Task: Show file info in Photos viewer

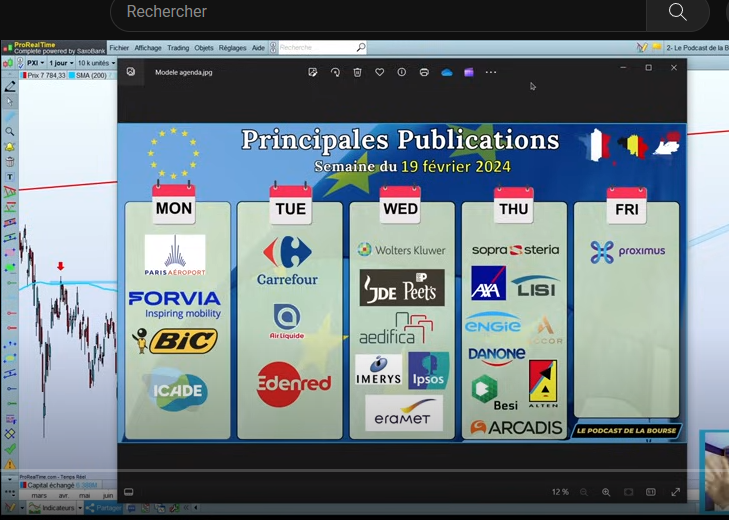Action: pos(402,72)
